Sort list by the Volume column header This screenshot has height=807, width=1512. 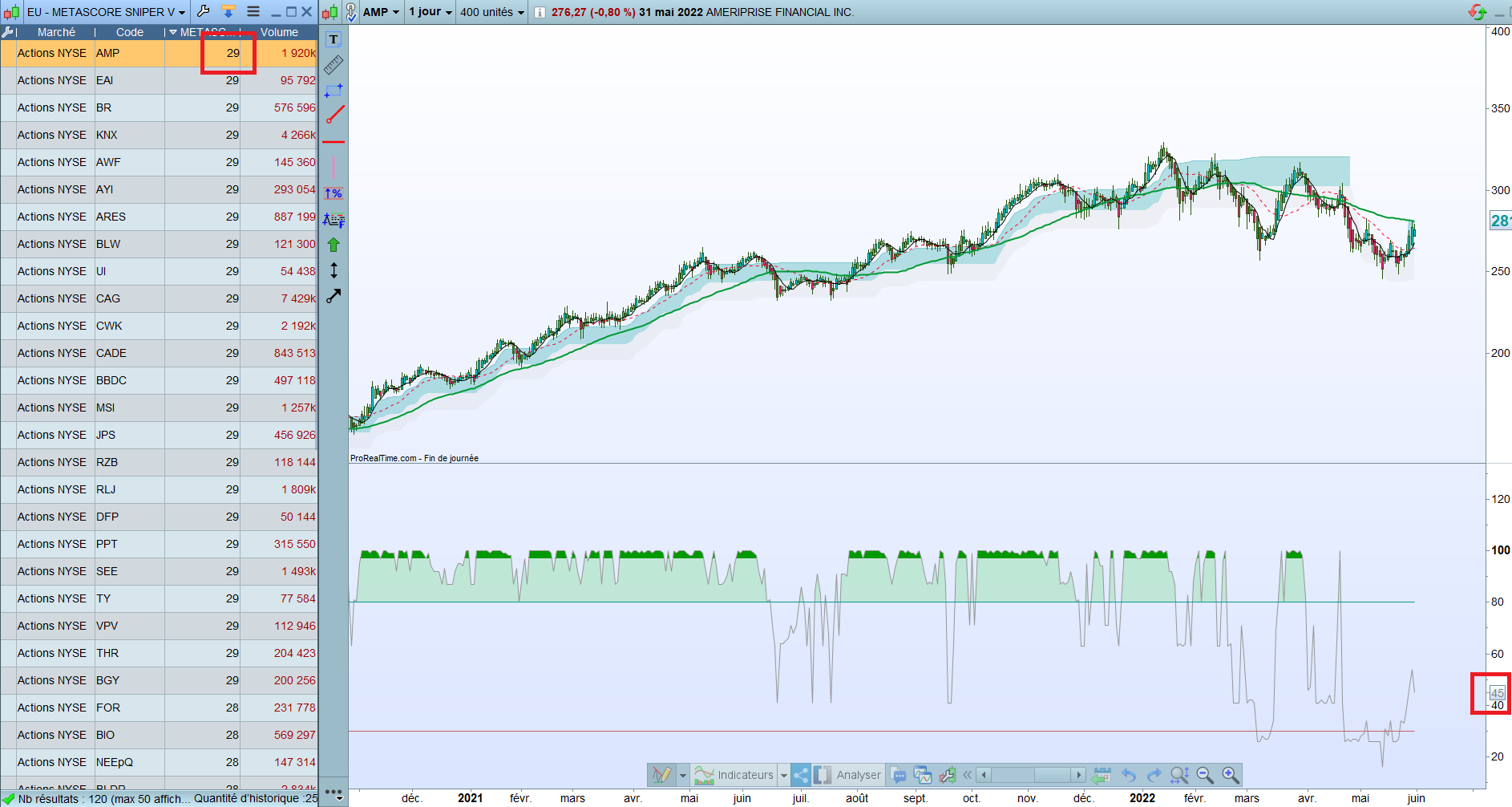click(x=279, y=32)
